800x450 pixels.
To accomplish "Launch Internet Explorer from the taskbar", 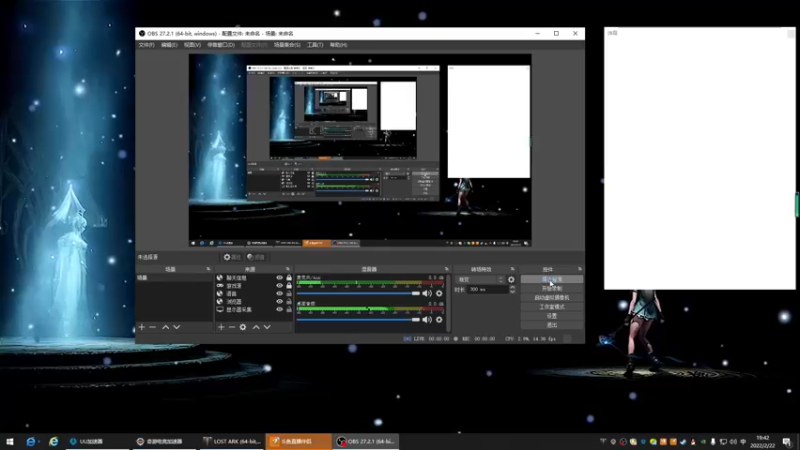I will [x=54, y=441].
